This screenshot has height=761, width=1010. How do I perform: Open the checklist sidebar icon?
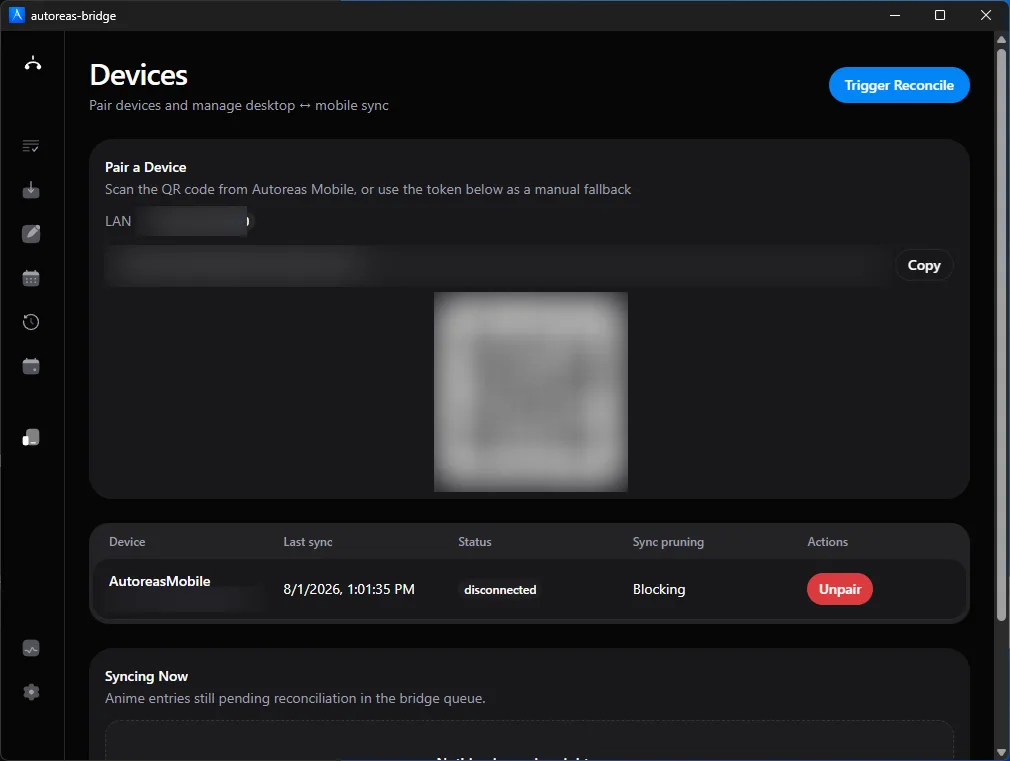pos(31,146)
